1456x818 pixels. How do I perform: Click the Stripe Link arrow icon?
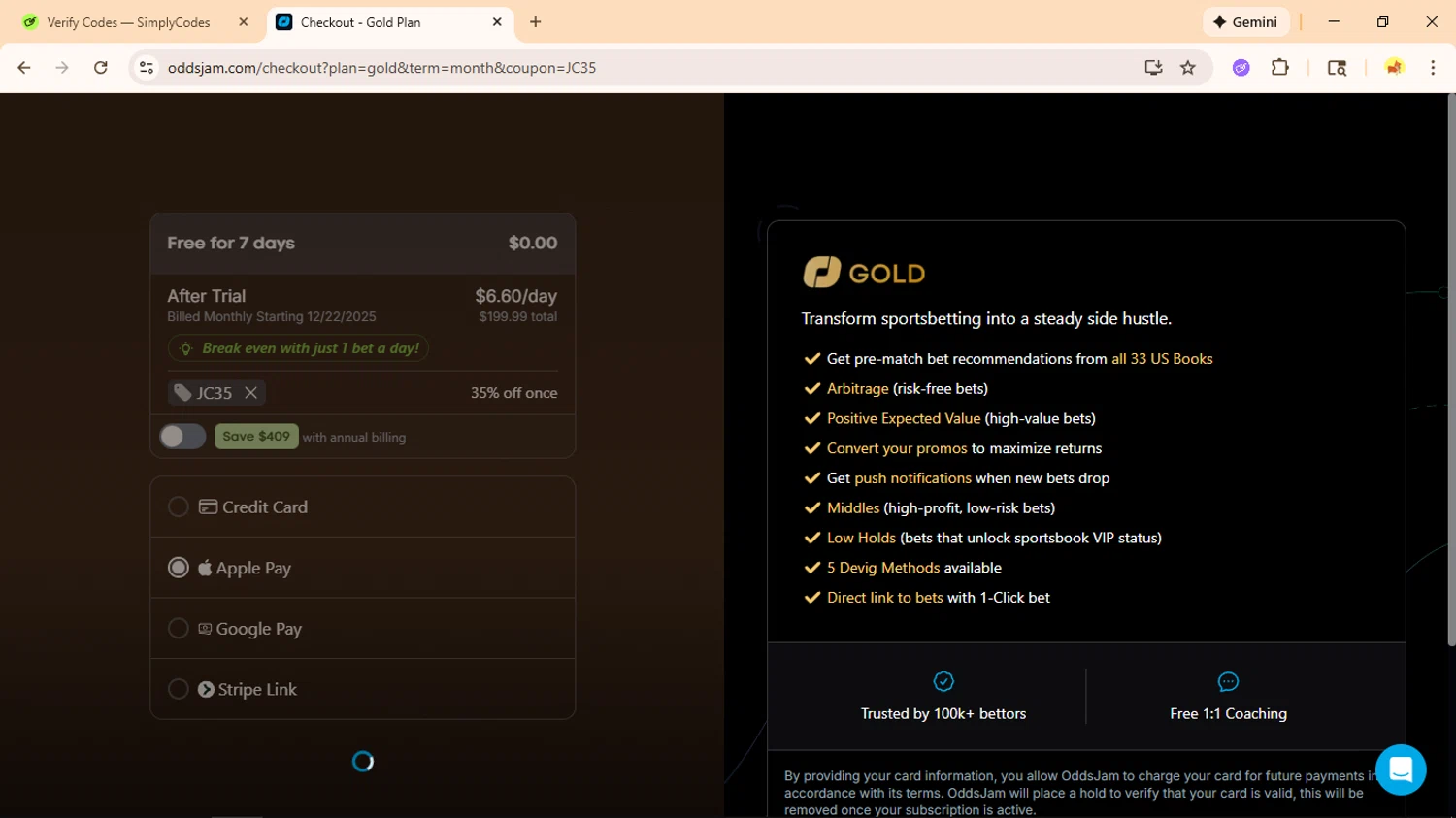206,689
